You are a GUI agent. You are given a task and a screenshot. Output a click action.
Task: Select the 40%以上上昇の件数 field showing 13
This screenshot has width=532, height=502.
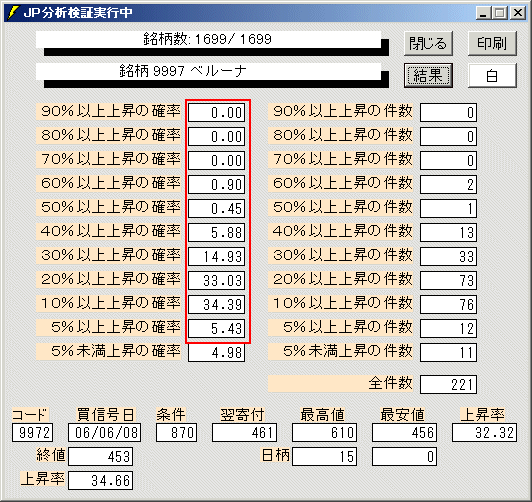point(449,232)
